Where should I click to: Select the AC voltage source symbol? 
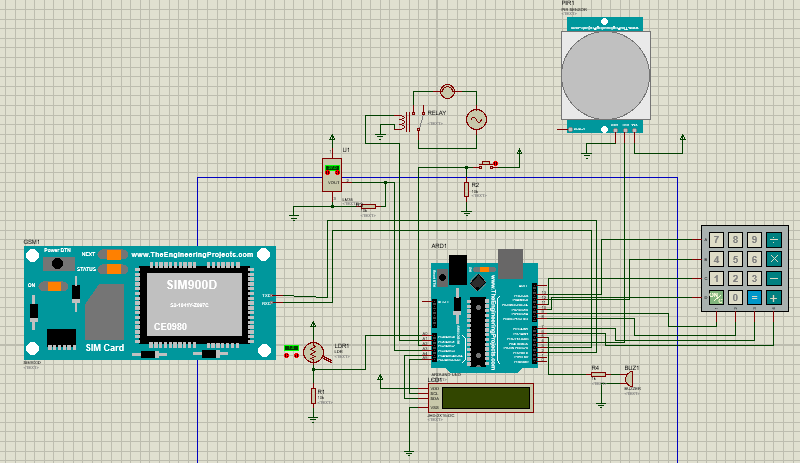click(x=474, y=120)
